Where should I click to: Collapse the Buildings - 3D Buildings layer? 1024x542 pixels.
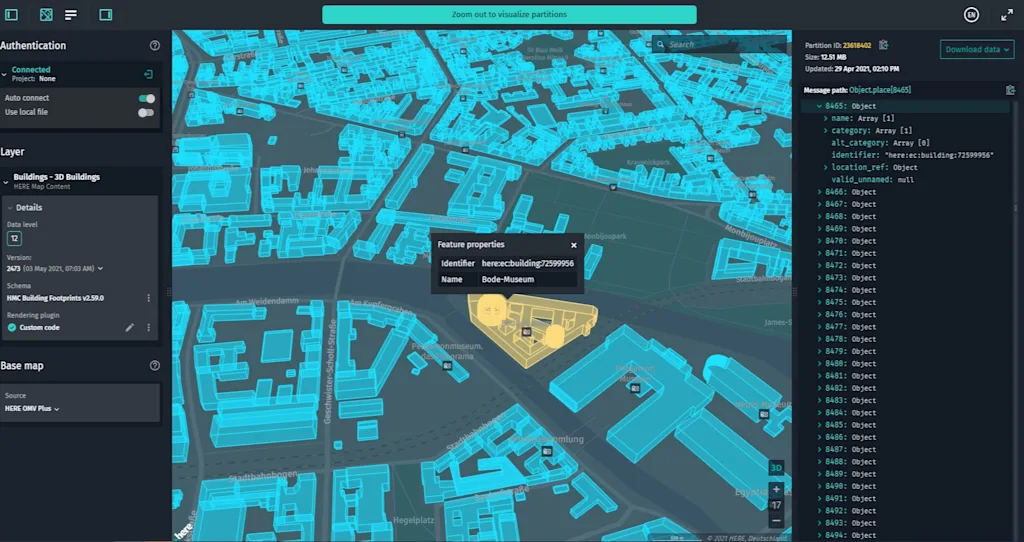6,182
